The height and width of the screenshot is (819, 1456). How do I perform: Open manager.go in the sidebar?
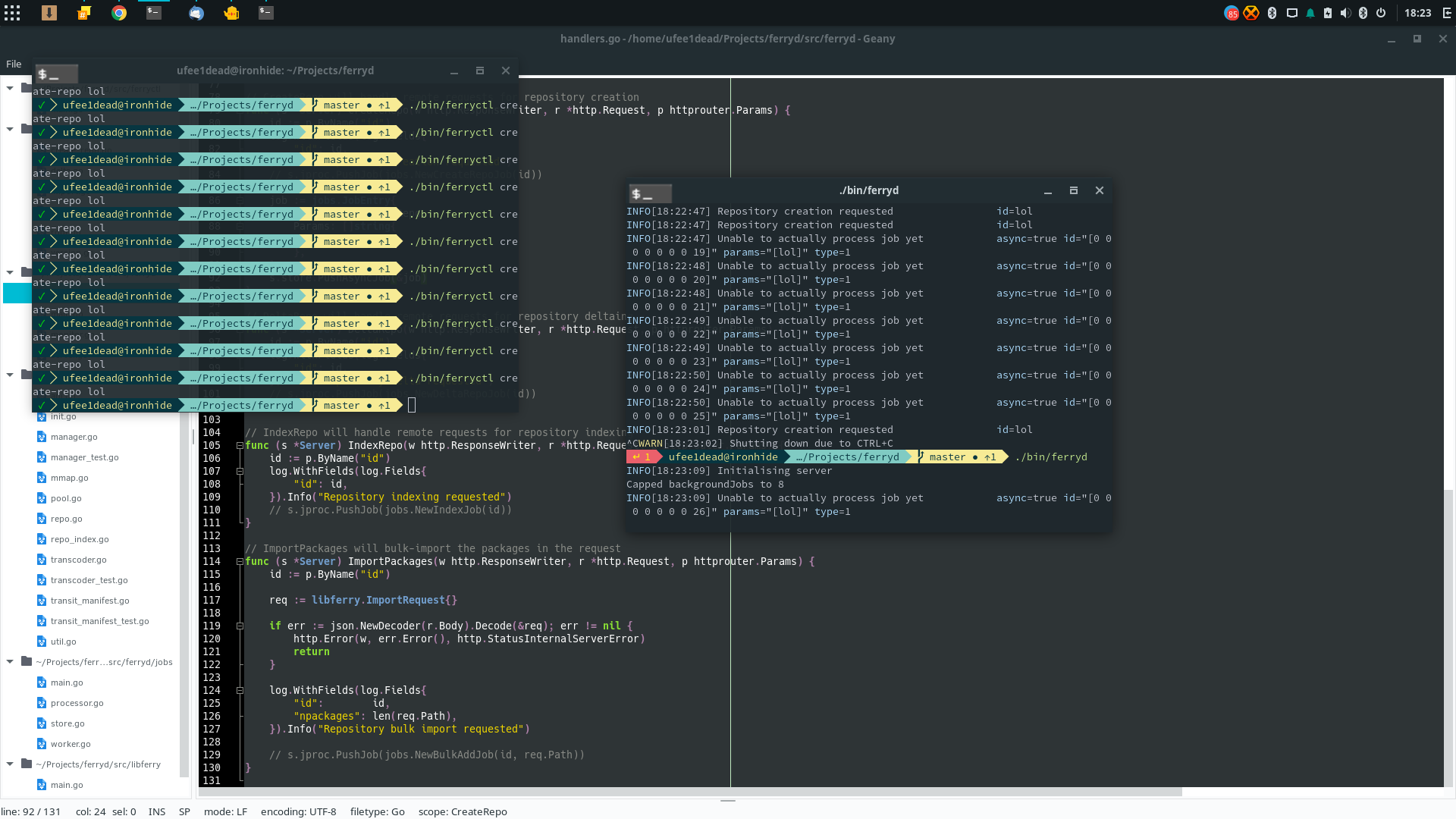74,437
